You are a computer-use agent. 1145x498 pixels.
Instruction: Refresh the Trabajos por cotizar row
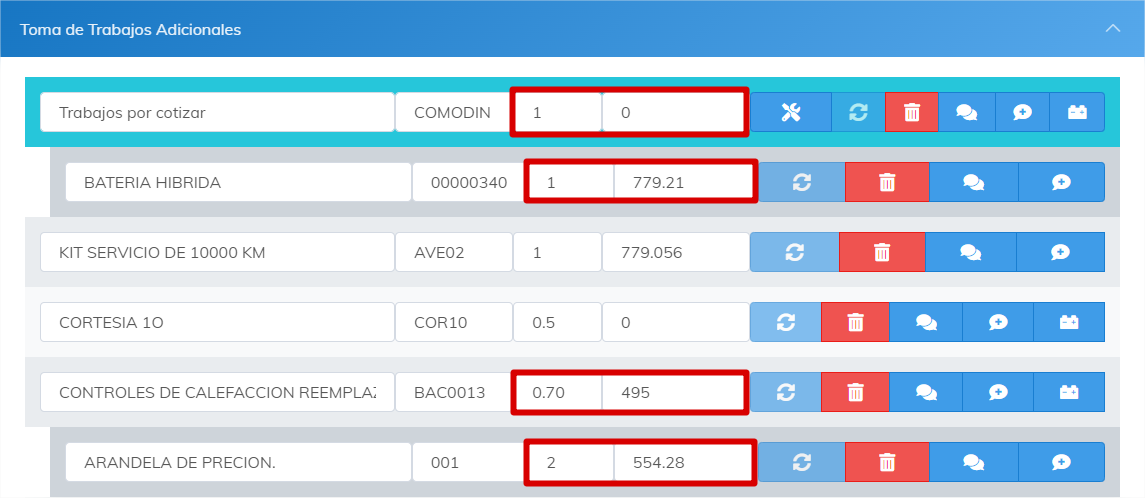858,113
